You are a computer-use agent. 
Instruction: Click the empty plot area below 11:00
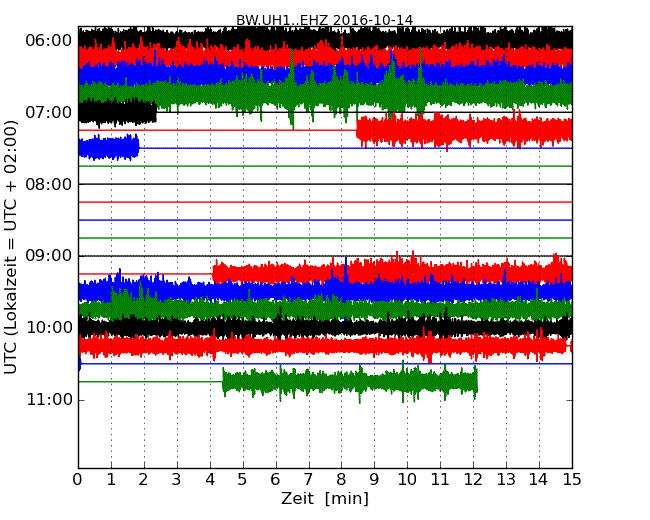(325, 435)
